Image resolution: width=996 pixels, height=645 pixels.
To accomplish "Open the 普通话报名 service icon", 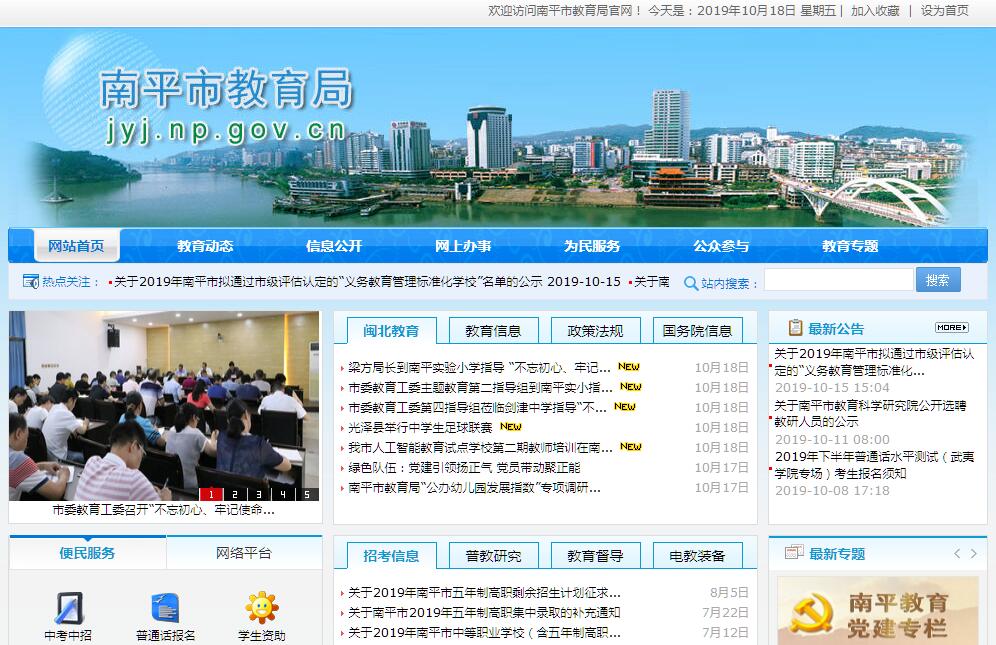I will (165, 608).
